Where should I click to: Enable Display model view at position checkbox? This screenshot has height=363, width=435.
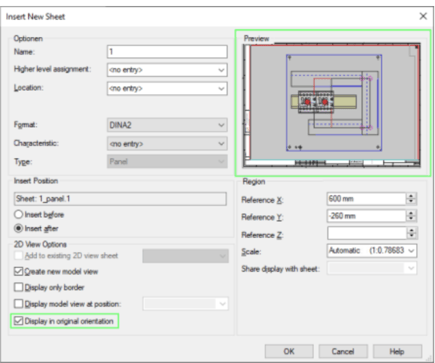tap(19, 304)
